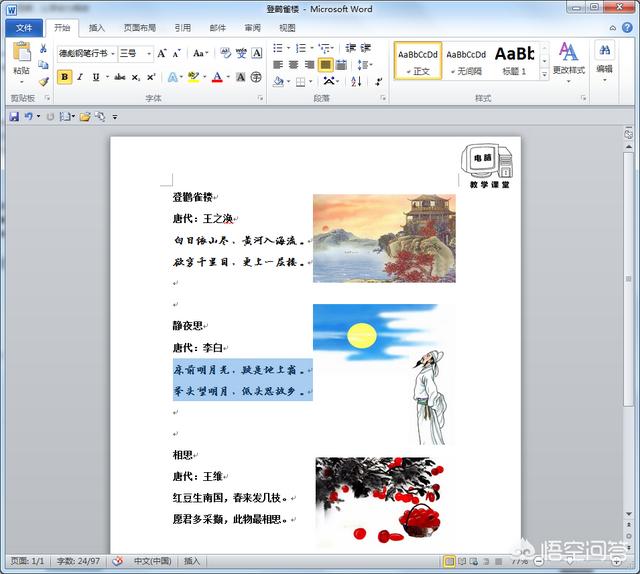The image size is (640, 574).
Task: Click the Print Preview icon in quick access toolbar
Action: coord(100,117)
